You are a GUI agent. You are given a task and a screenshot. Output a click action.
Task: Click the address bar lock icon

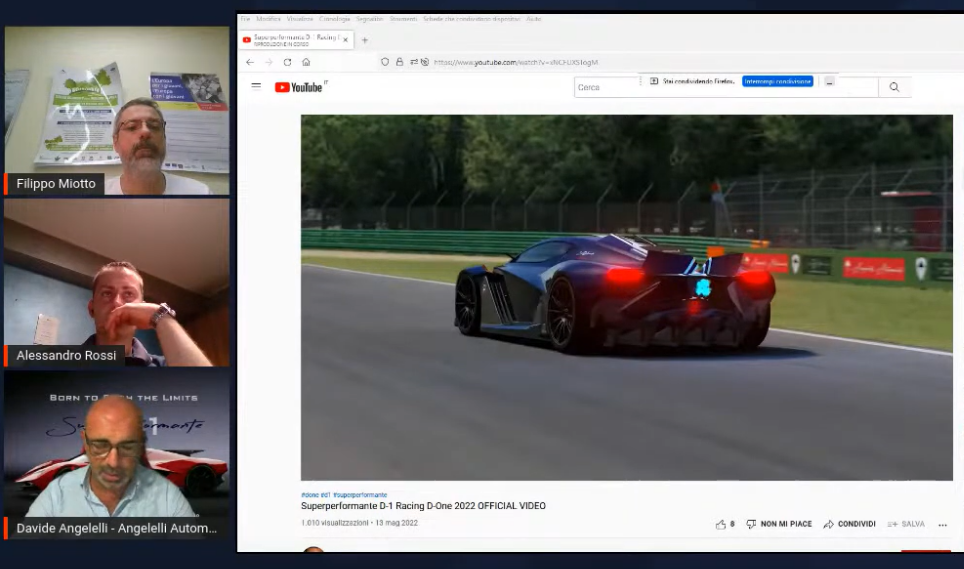(399, 62)
